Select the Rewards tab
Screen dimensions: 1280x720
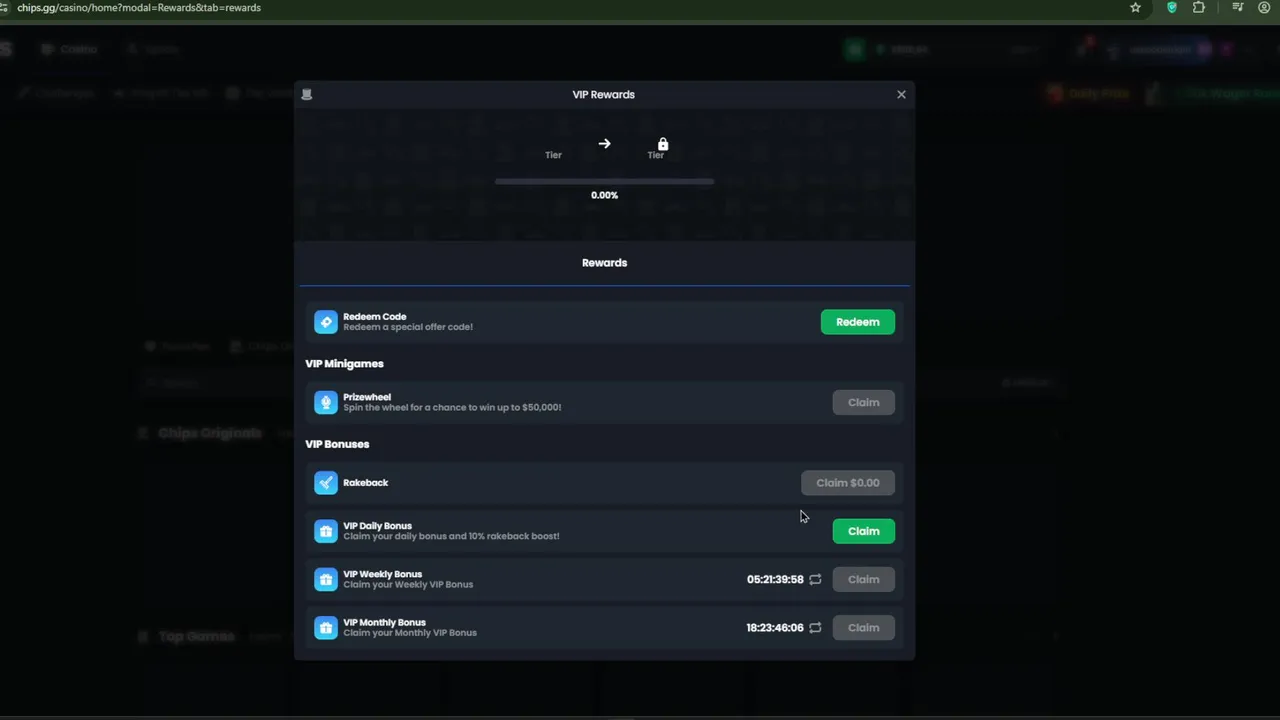point(604,263)
